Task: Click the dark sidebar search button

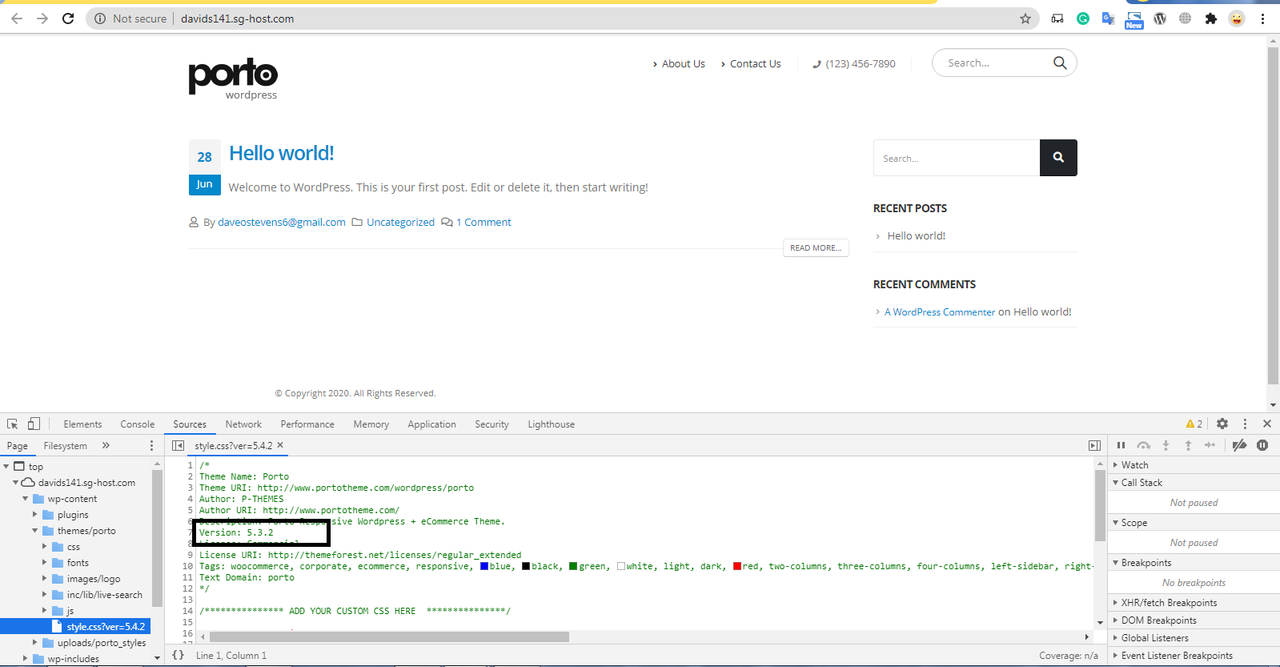Action: (1058, 158)
